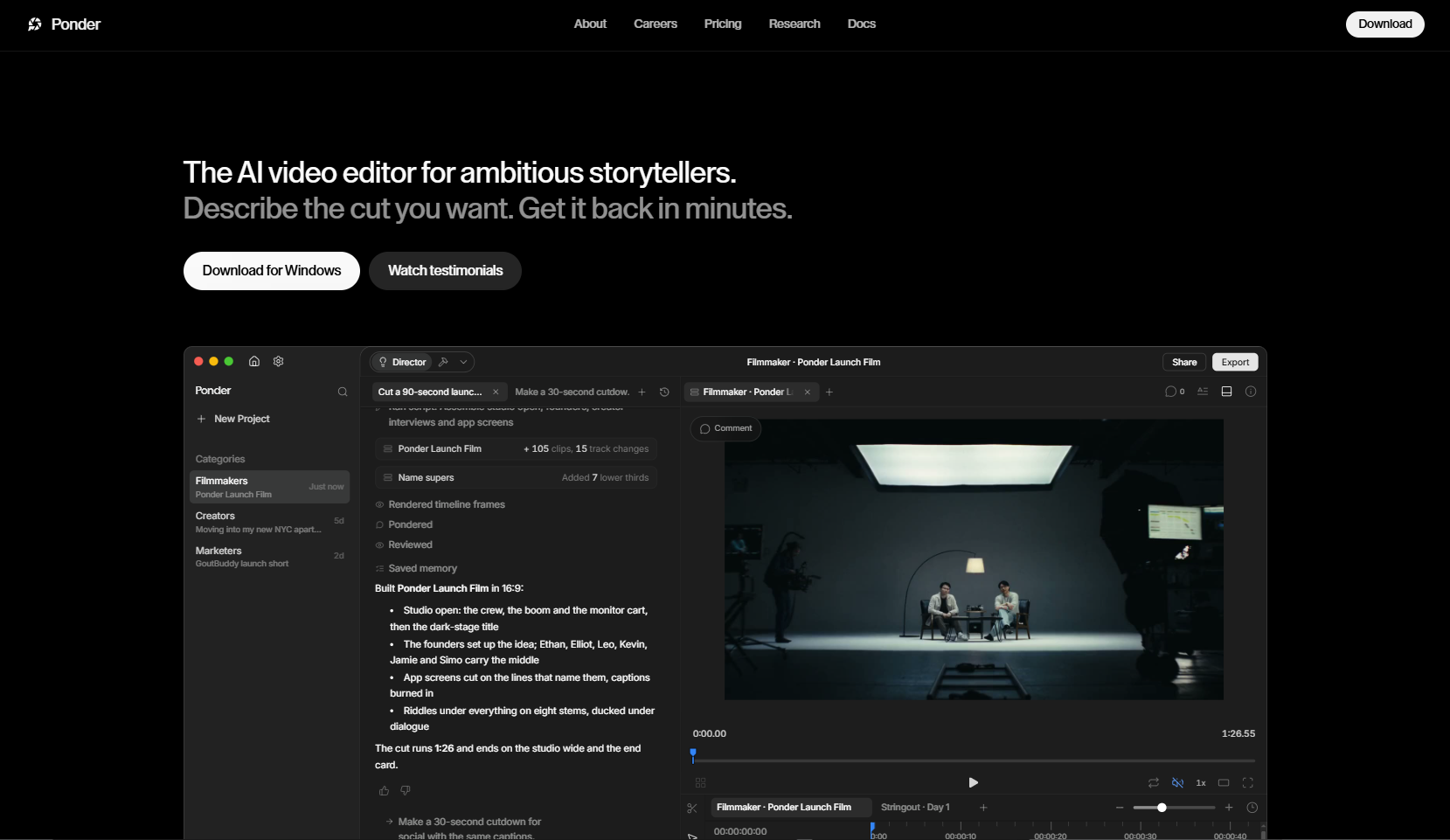
Task: Adjust the timeline zoom slider handle
Action: coord(1162,809)
